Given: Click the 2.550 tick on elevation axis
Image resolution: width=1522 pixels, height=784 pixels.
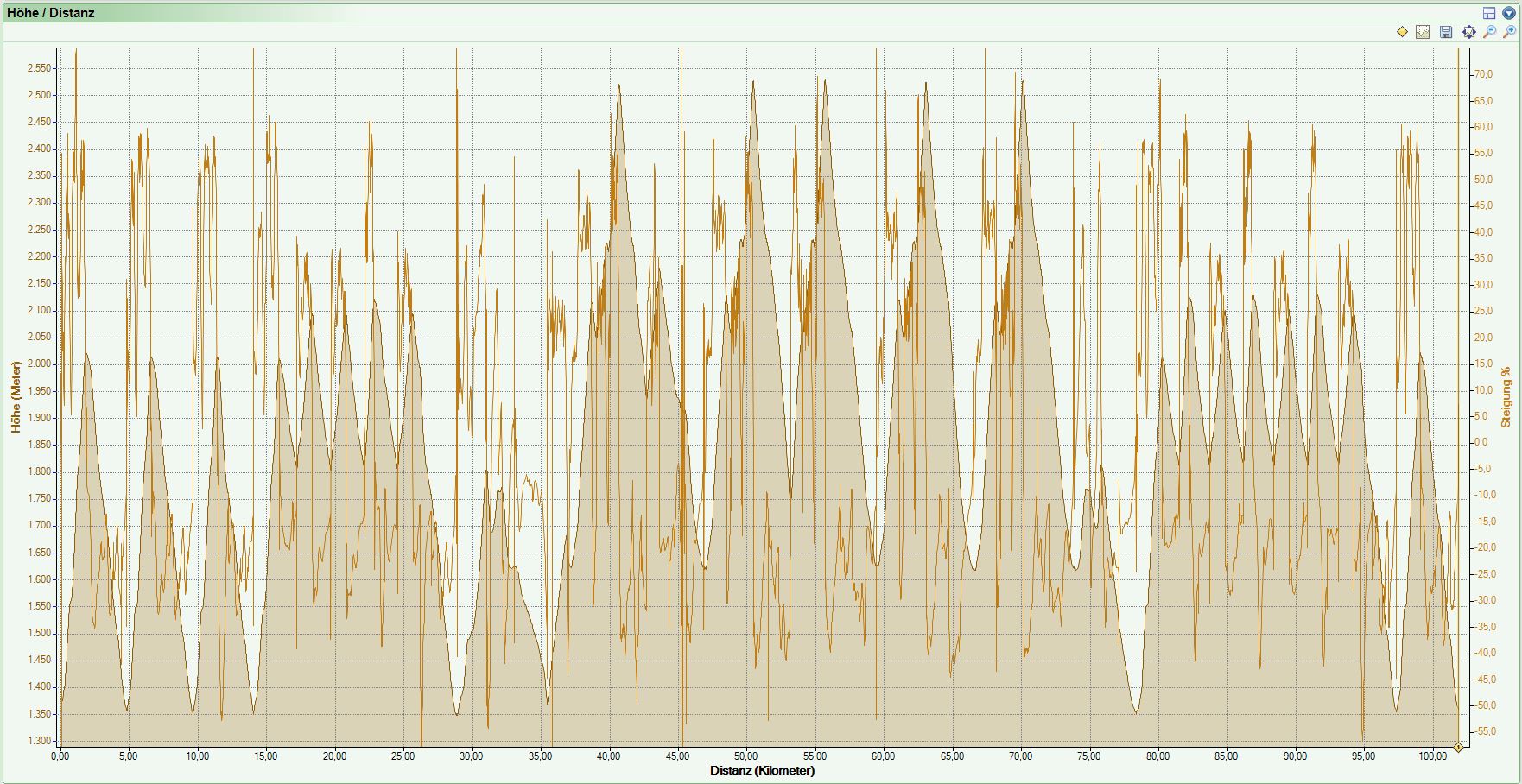Looking at the screenshot, I should point(39,68).
